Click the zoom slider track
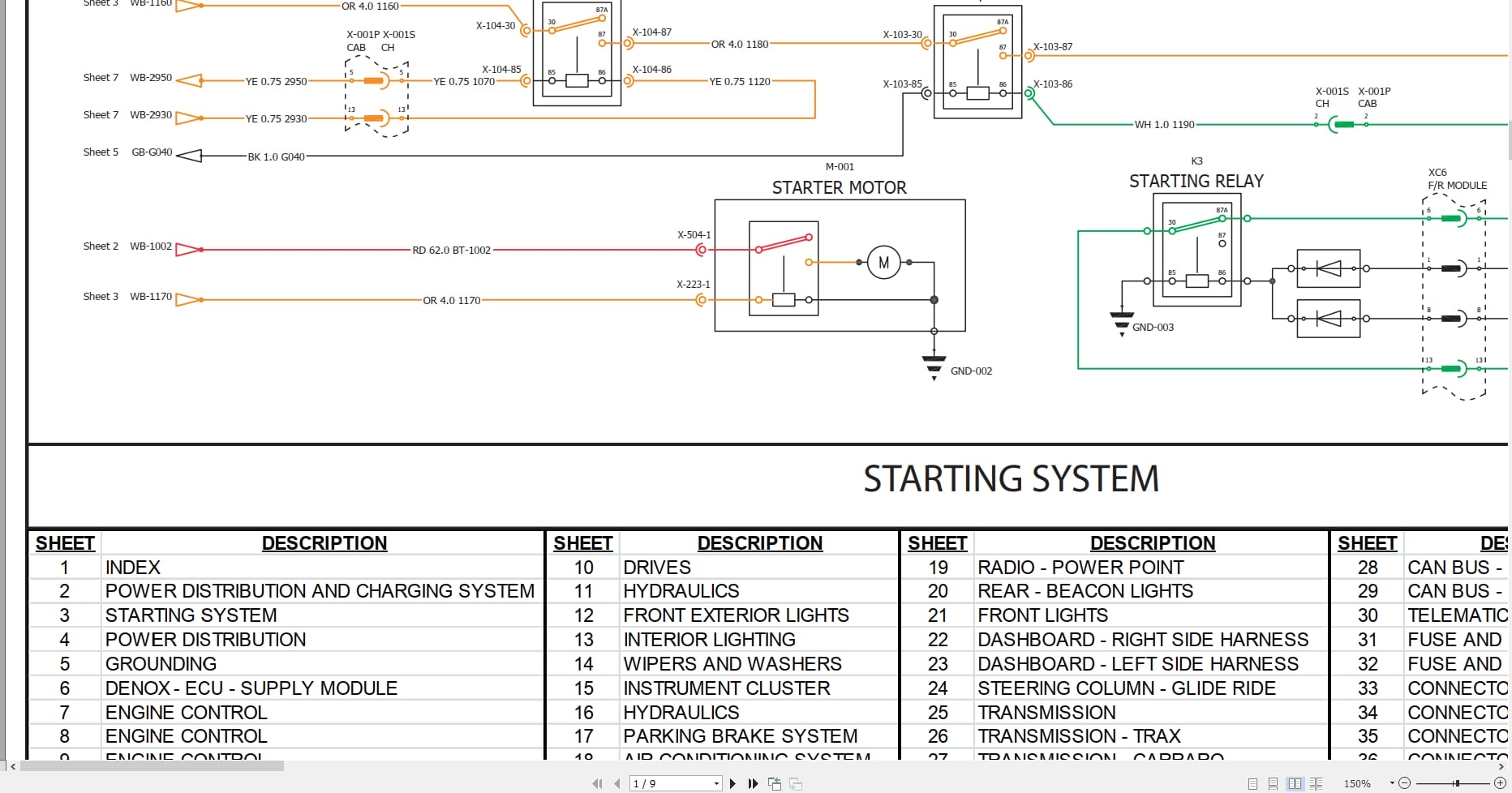The height and width of the screenshot is (793, 1512). click(1452, 783)
